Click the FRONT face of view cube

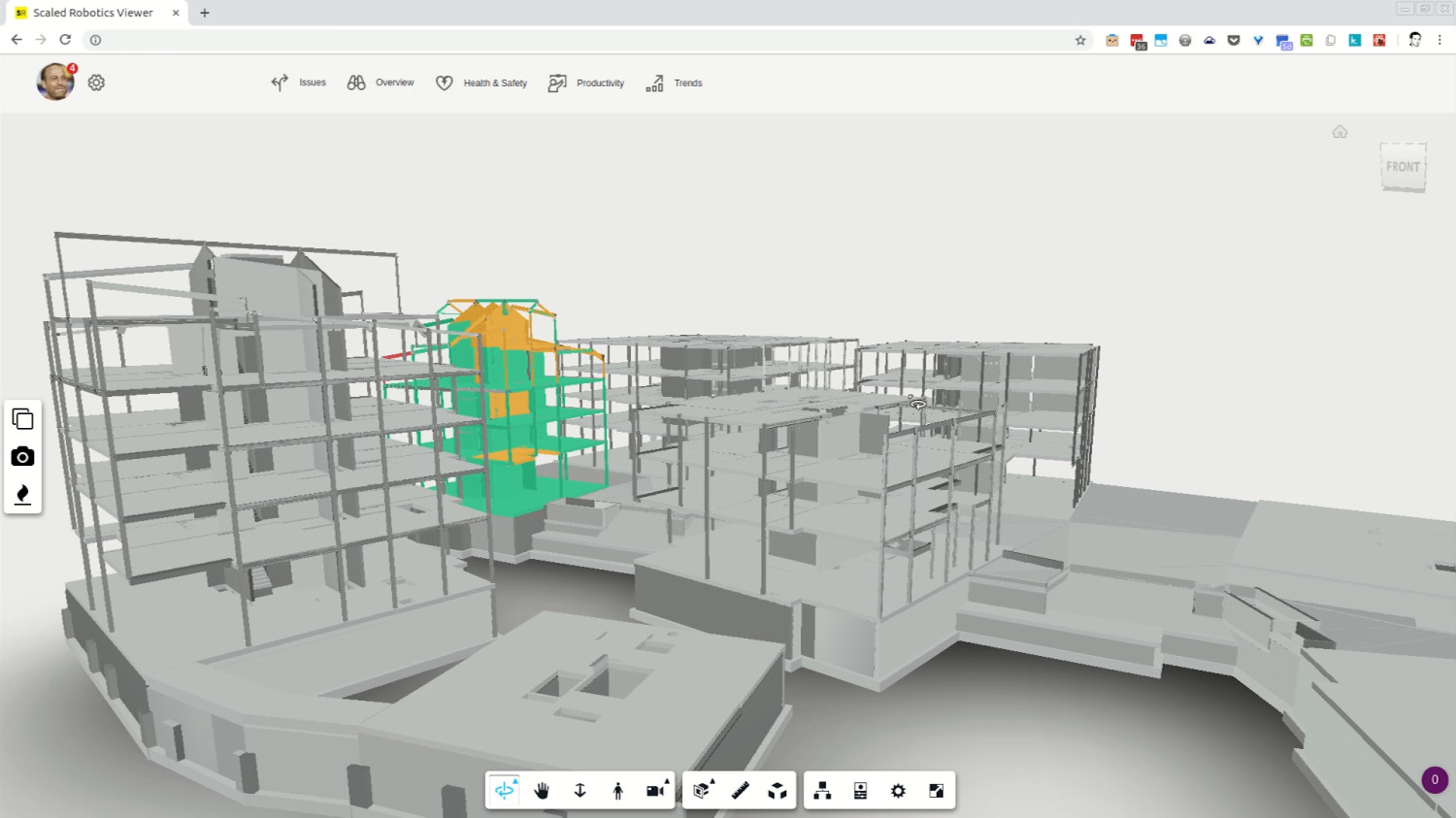pyautogui.click(x=1403, y=167)
